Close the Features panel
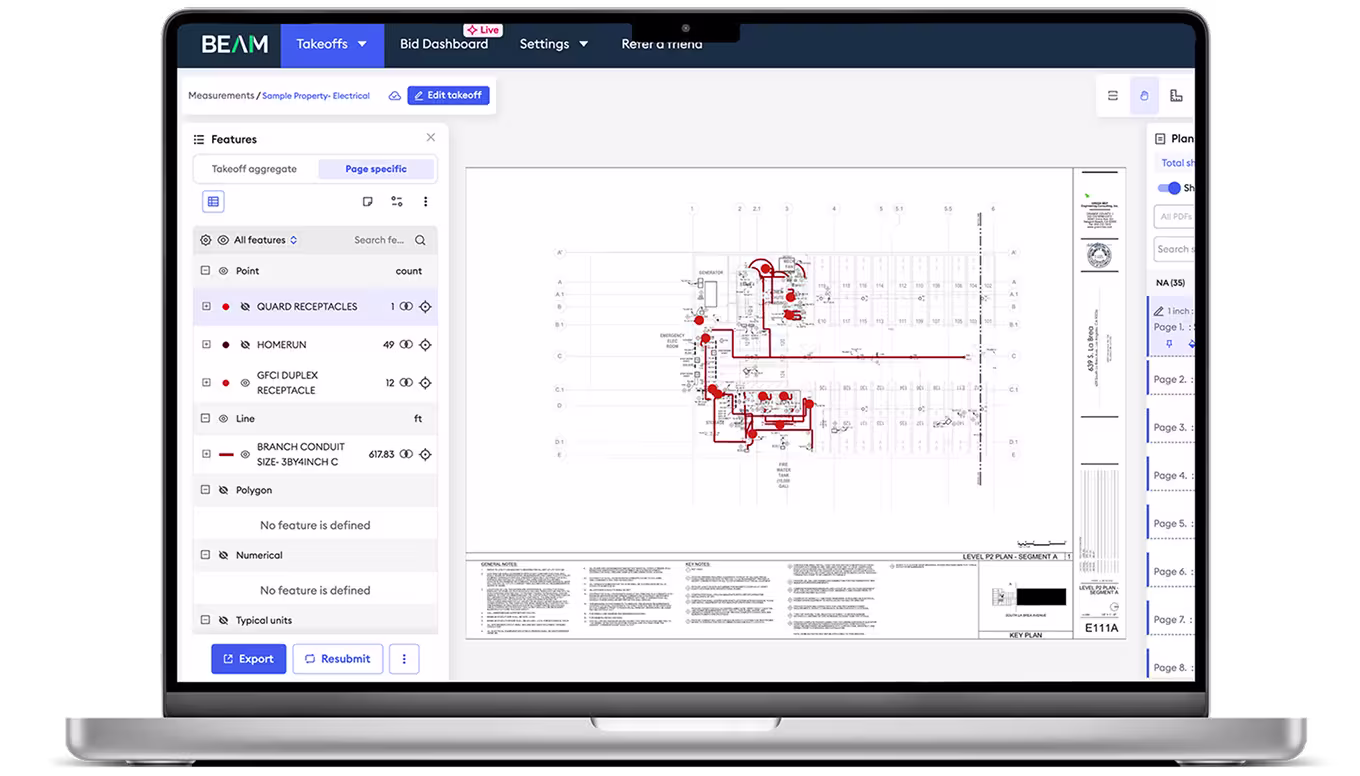Image resolution: width=1360 pixels, height=776 pixels. (x=431, y=138)
